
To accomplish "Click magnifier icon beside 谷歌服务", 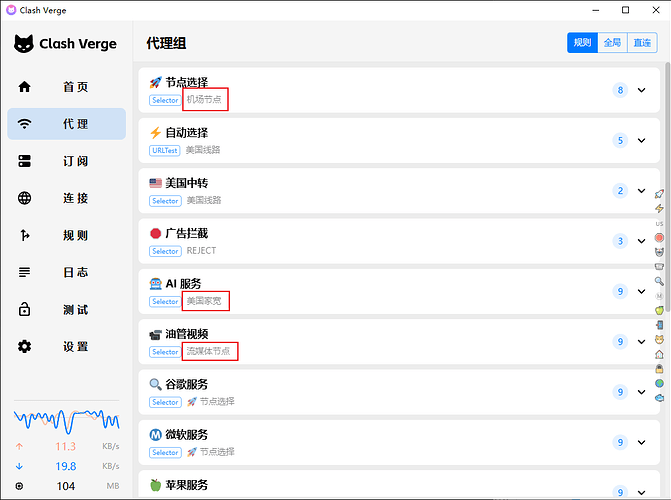I will [155, 384].
